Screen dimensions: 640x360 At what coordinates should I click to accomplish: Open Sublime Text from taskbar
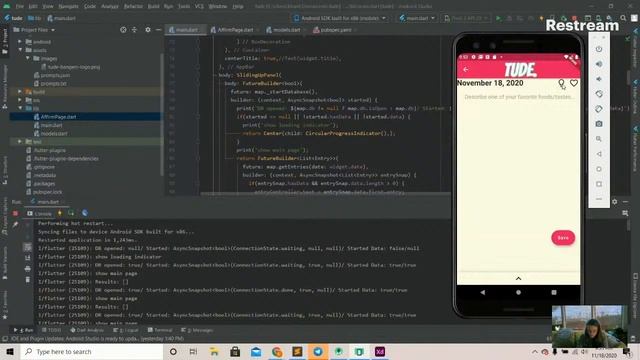coord(297,352)
